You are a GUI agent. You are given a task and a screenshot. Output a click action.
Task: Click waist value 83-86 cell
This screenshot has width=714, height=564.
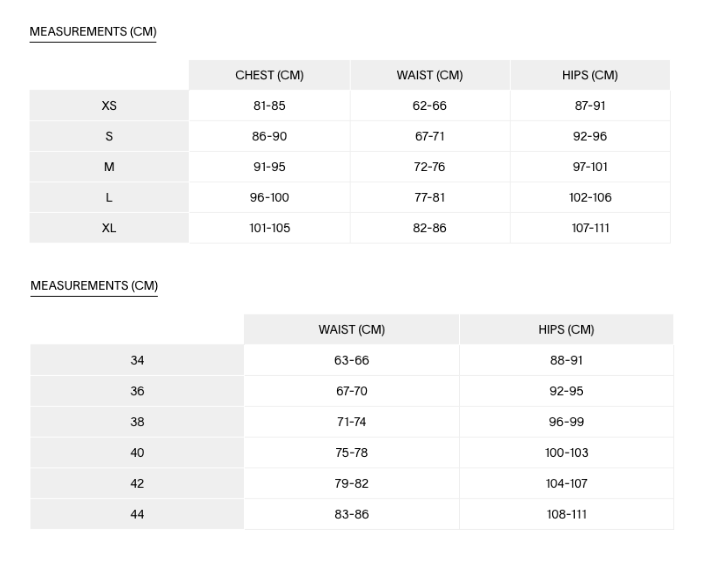[351, 514]
